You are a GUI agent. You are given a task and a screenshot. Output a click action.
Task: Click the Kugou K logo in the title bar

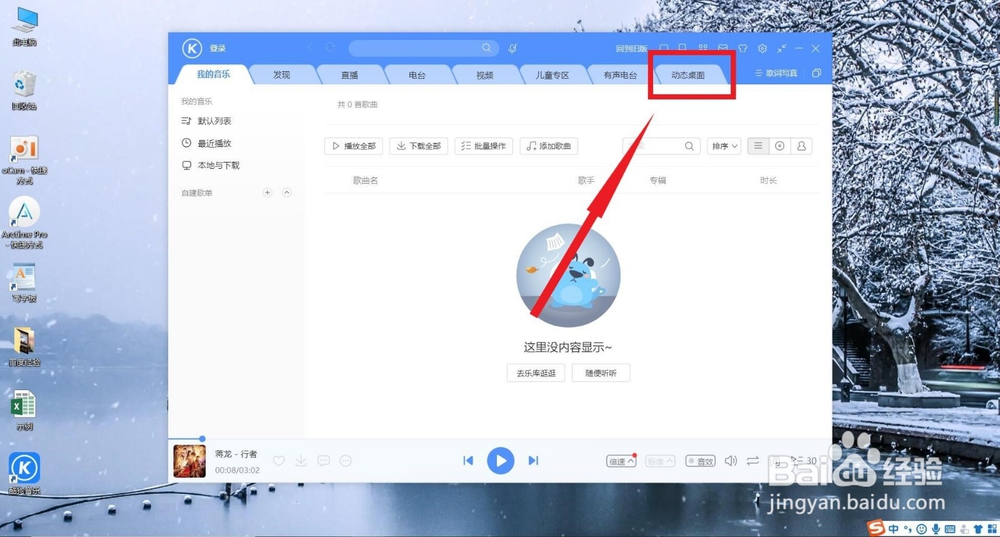click(191, 48)
